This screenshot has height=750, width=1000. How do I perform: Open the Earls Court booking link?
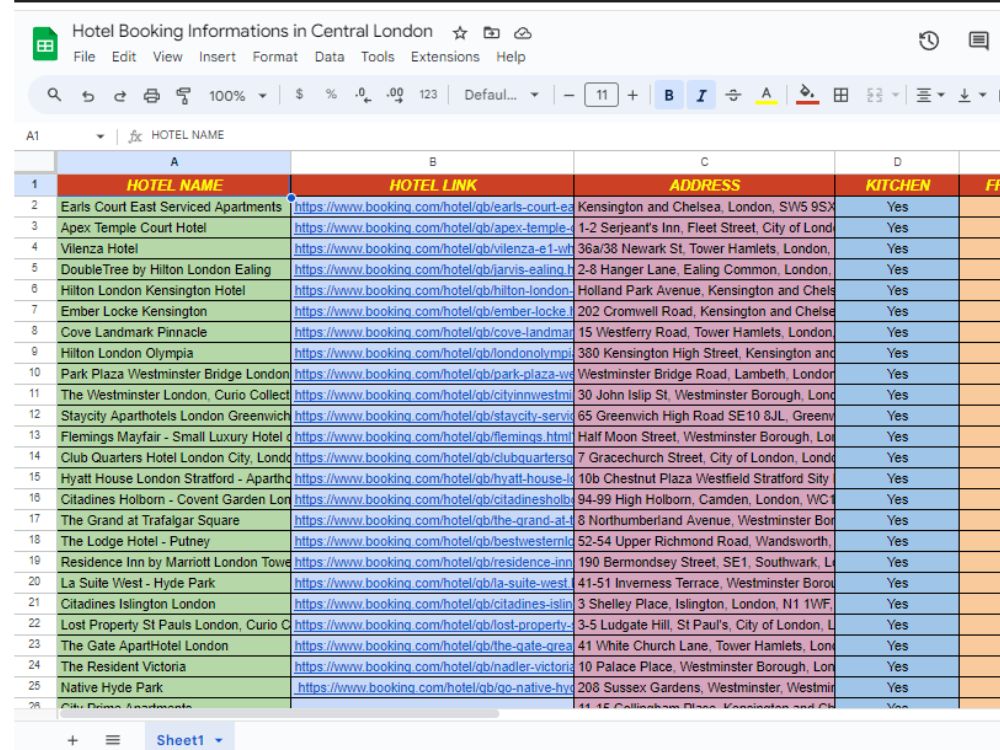[434, 207]
